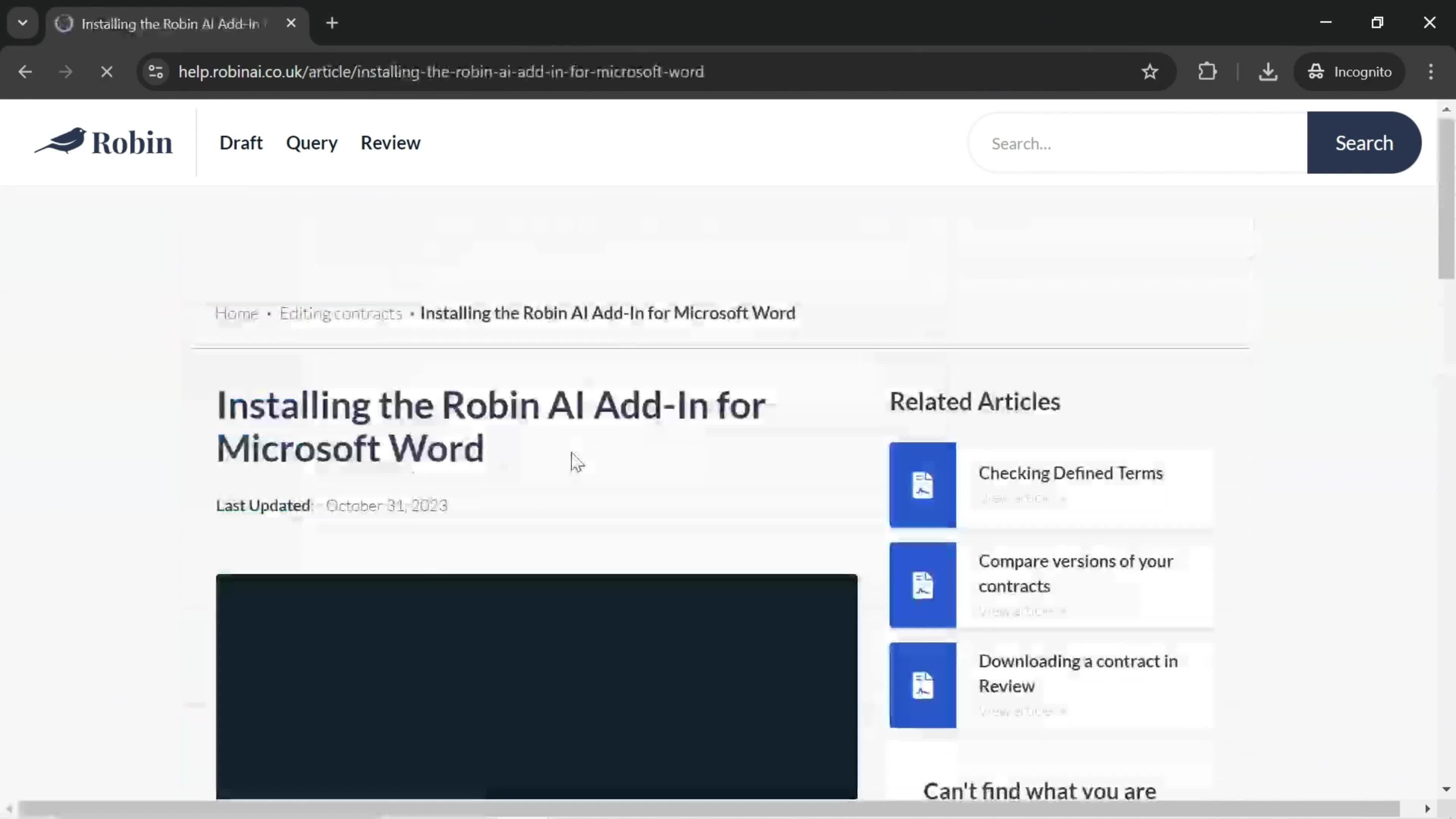
Task: Open the Chrome three-dot menu
Action: click(1431, 72)
